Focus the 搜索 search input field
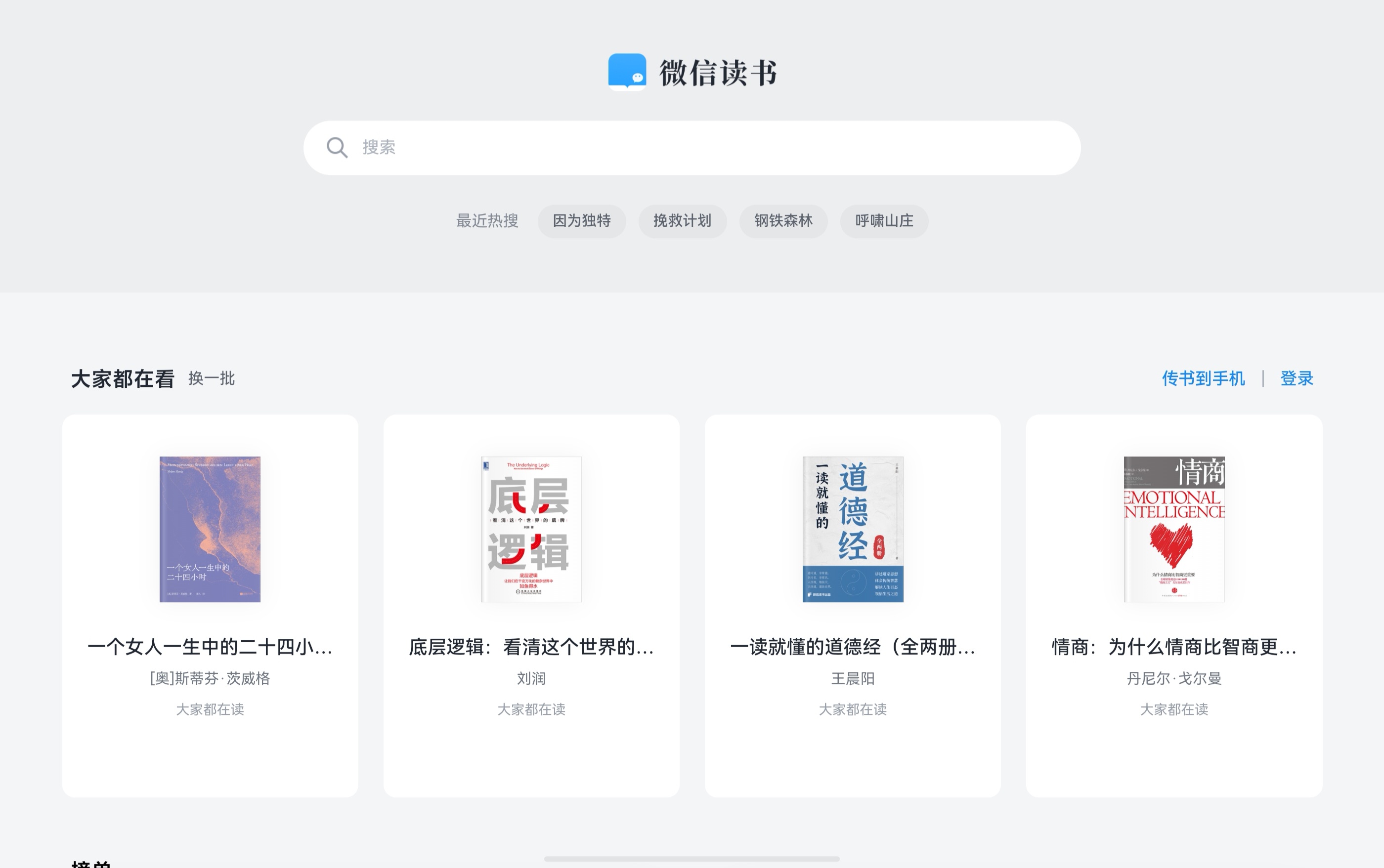The width and height of the screenshot is (1384, 868). coord(692,148)
